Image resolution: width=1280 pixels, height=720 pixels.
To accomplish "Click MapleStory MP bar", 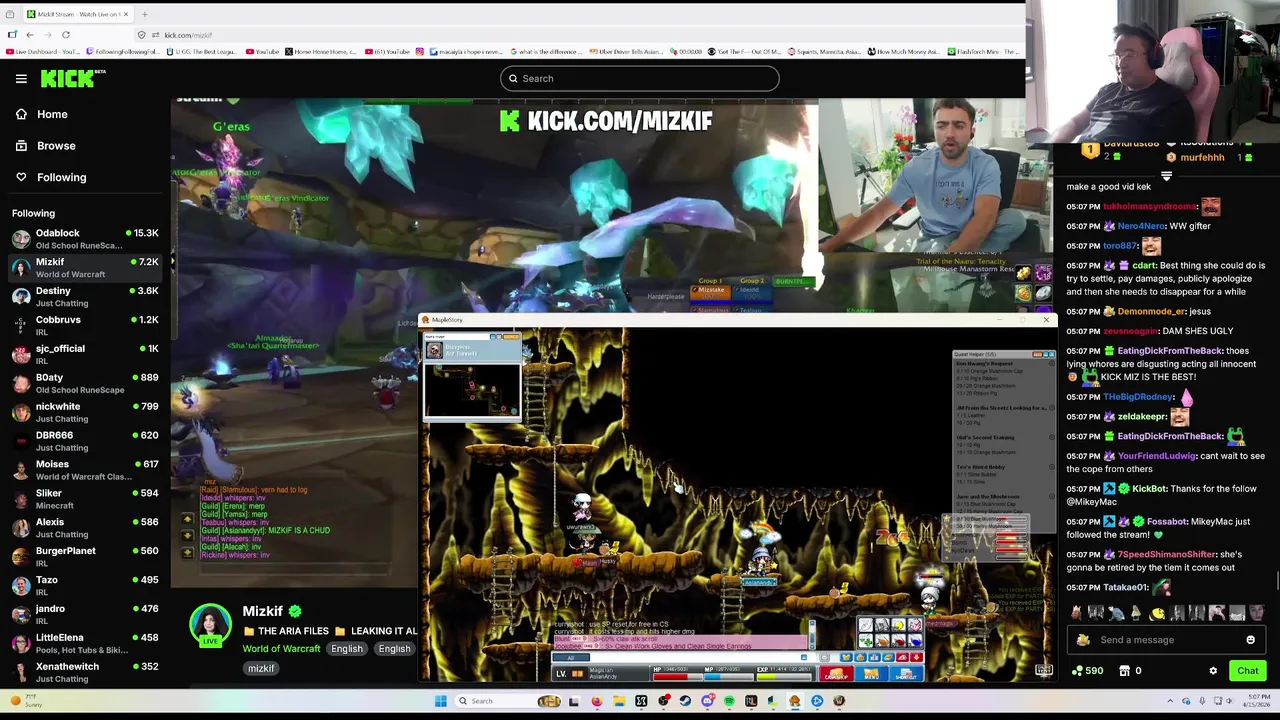I will click(729, 677).
